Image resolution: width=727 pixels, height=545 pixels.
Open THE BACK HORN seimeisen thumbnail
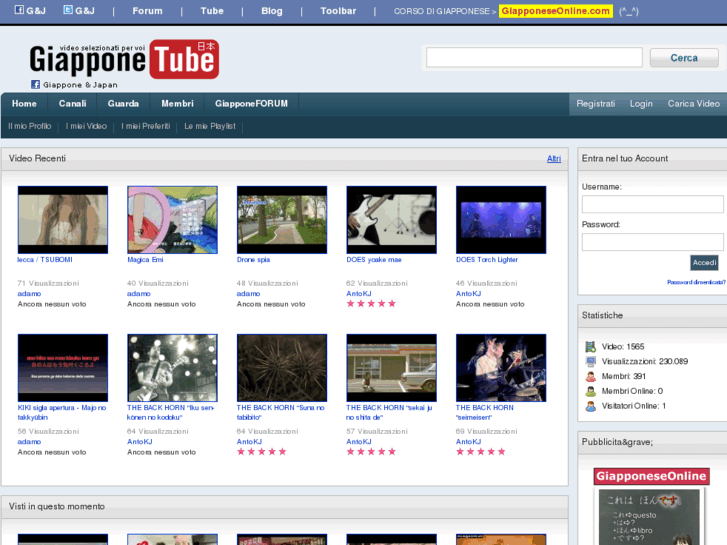[x=501, y=368]
